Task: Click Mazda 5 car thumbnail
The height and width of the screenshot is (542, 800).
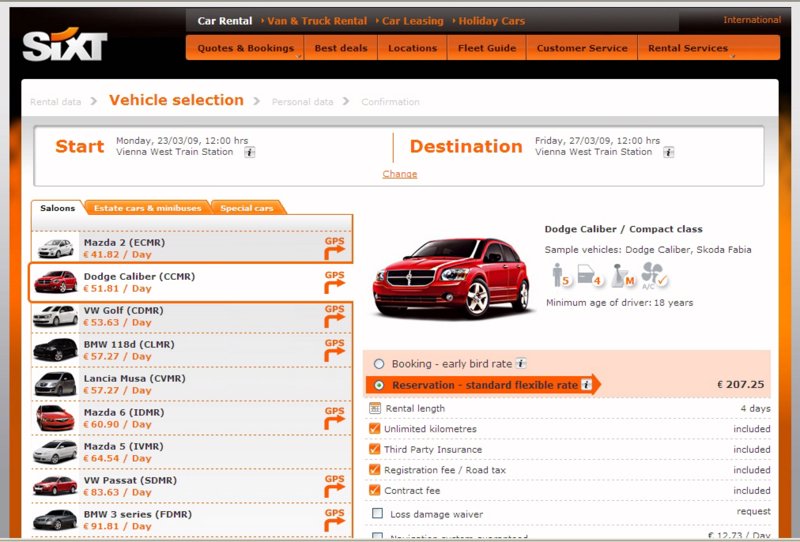Action: pyautogui.click(x=56, y=452)
